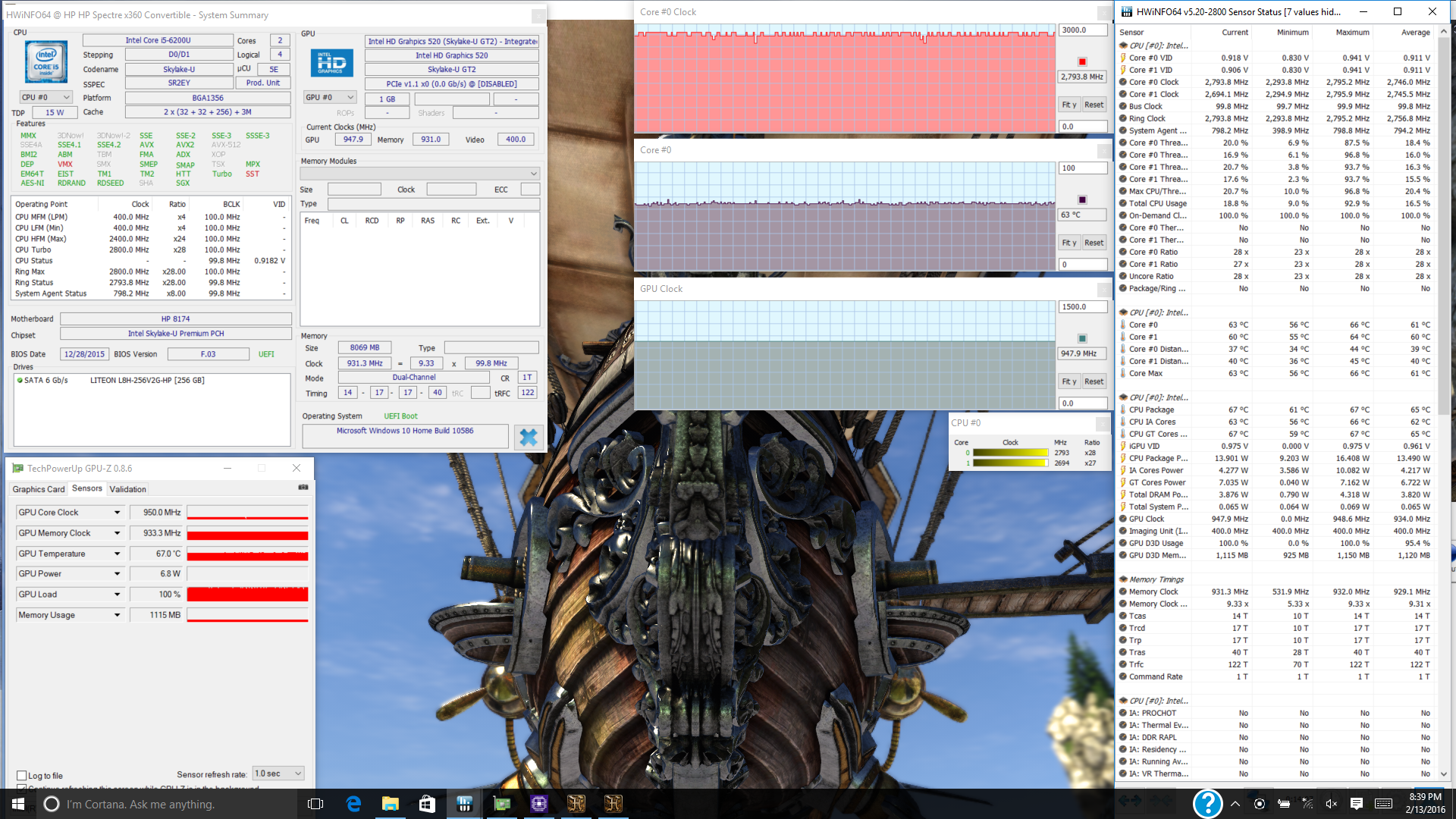
Task: Select the GPU D3D Usage sensor row
Action: (1276, 543)
